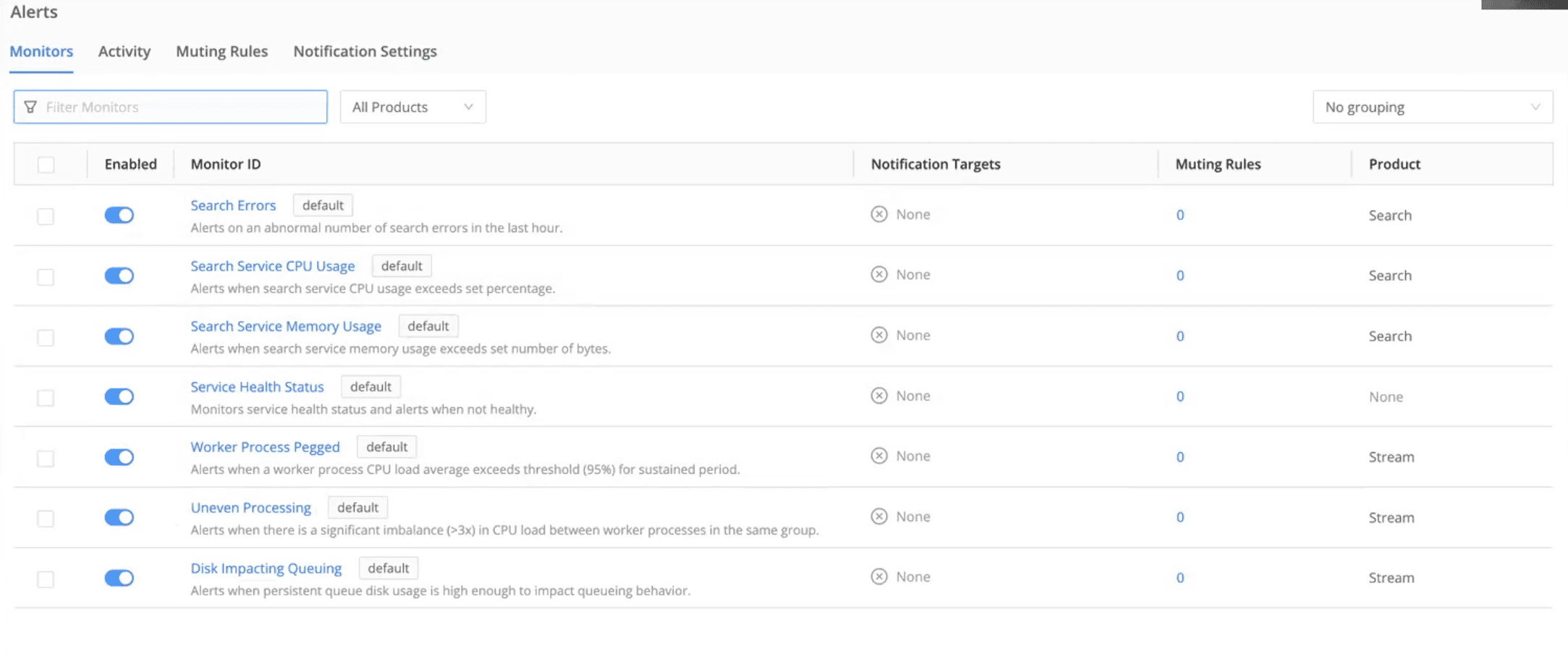Turn off the Uneven Processing monitor switch
Image resolution: width=1568 pixels, height=659 pixels.
click(119, 517)
